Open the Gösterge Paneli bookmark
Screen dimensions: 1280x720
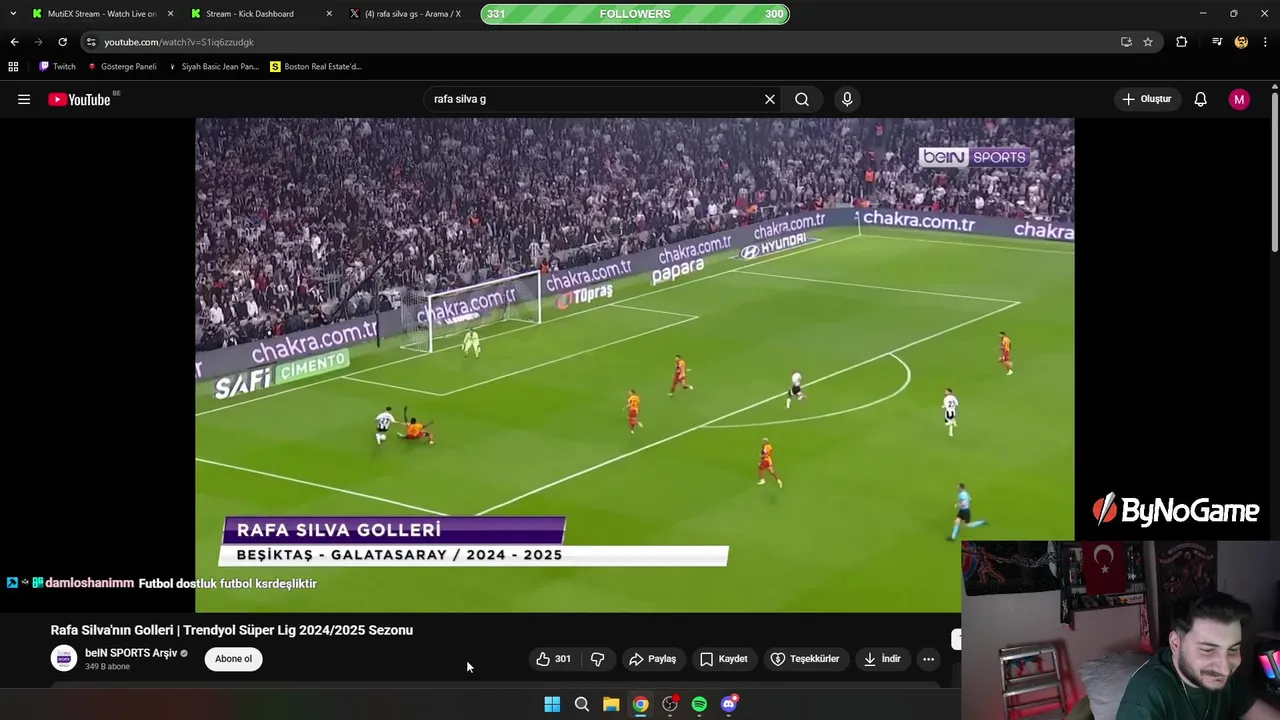point(122,66)
